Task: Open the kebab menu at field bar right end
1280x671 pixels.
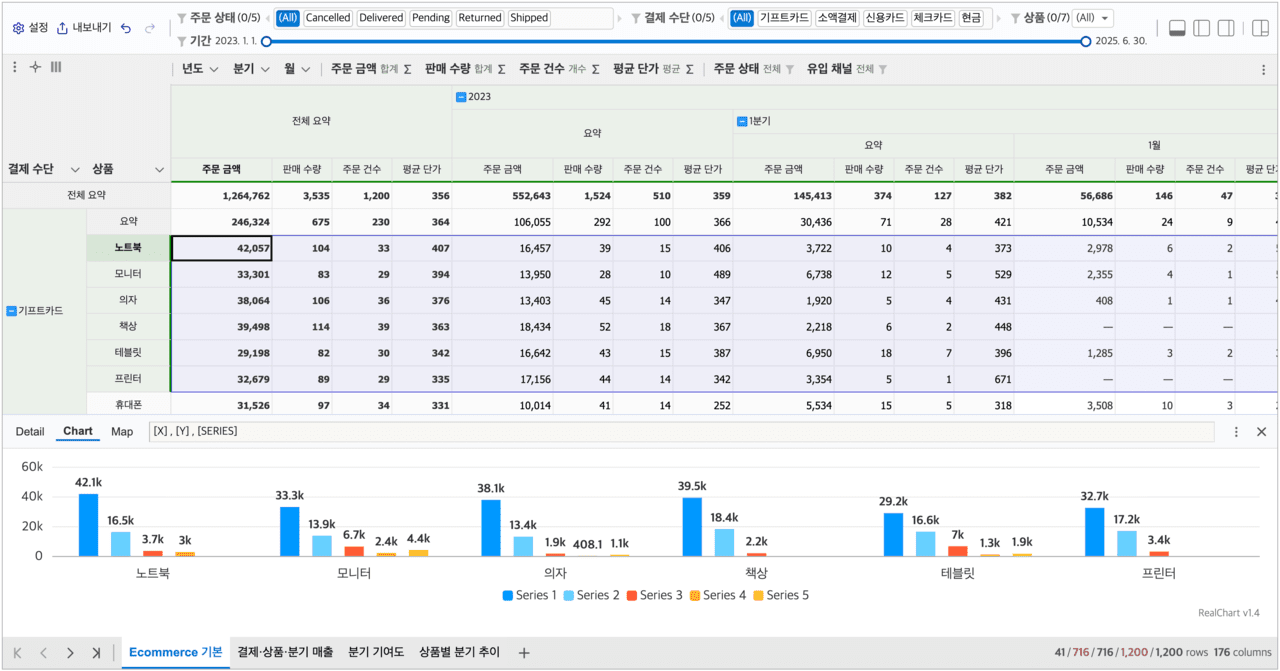Action: coord(1263,69)
